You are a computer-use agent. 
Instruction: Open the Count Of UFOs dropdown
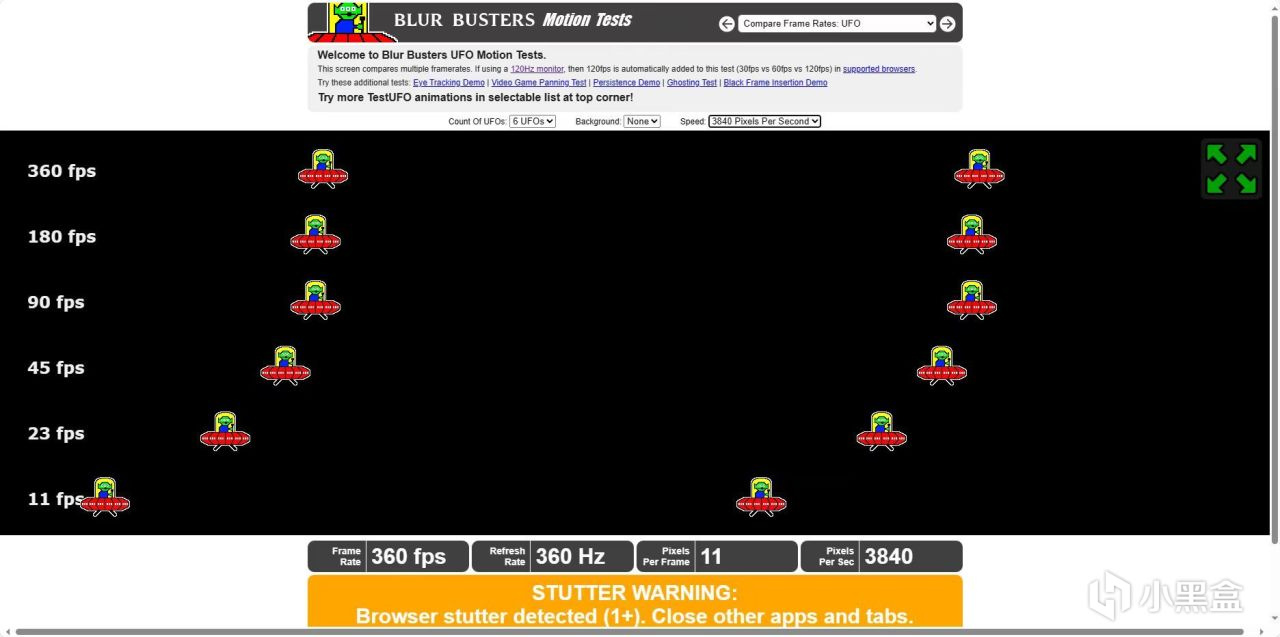(532, 121)
